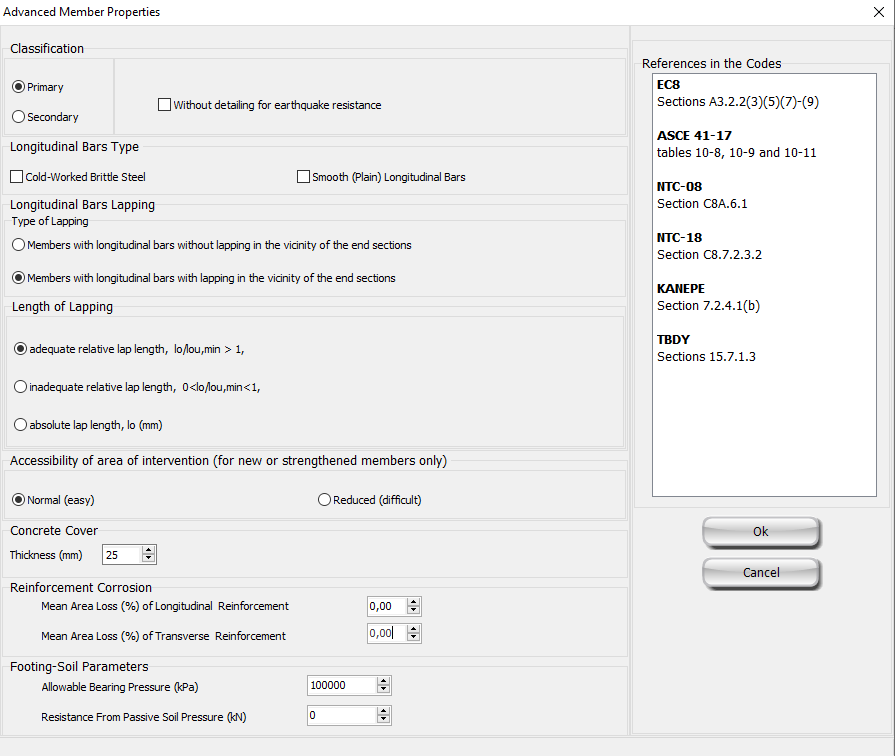
Task: Choose longitudinal bars without lapping option
Action: pyautogui.click(x=18, y=245)
